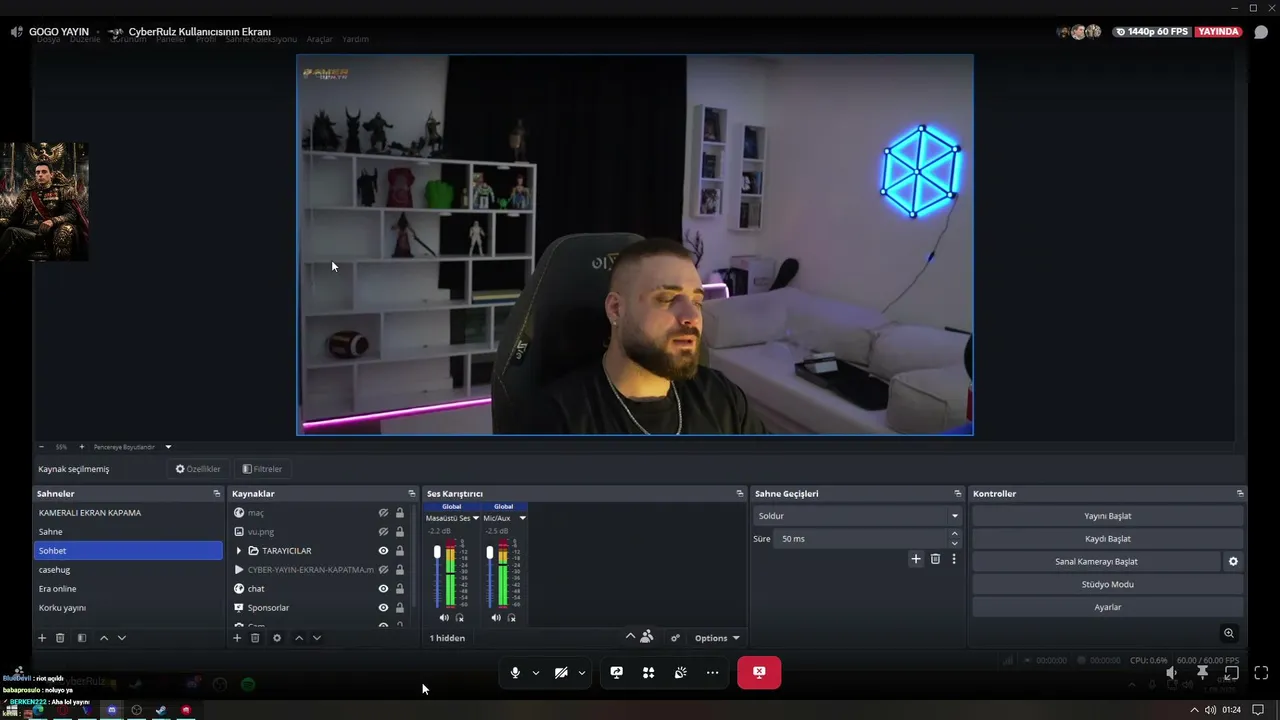Show the vu.png source via eye icon
The width and height of the screenshot is (1280, 720).
383,532
